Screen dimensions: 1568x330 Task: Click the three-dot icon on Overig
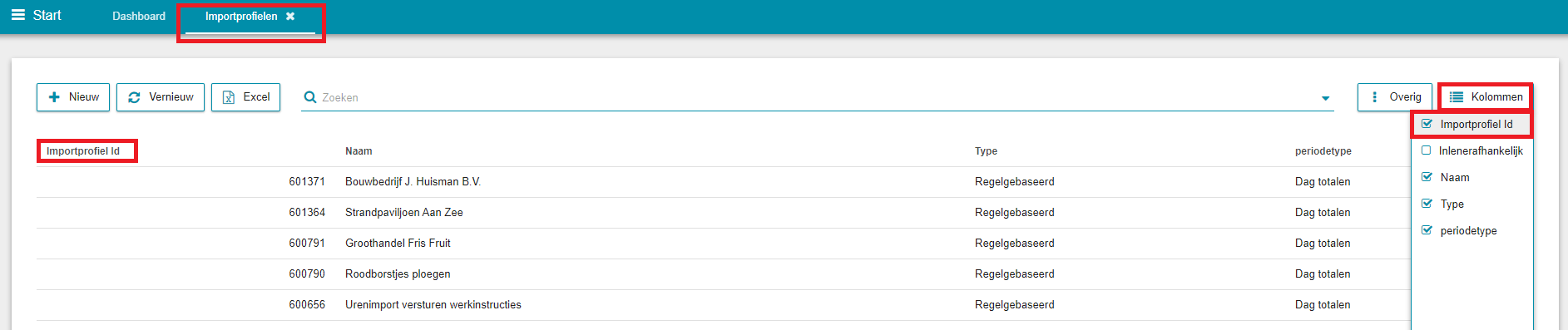click(x=1374, y=97)
